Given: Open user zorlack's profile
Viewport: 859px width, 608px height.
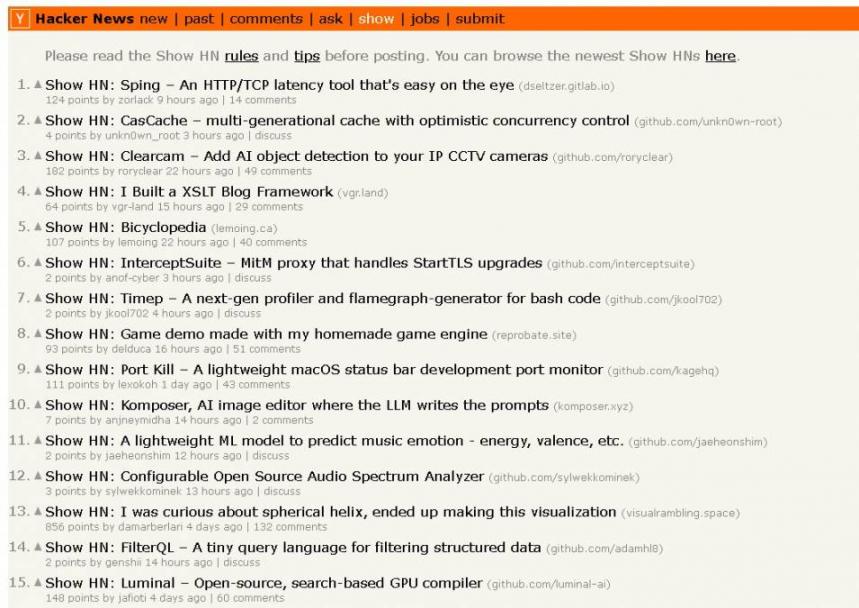Looking at the screenshot, I should (x=135, y=100).
